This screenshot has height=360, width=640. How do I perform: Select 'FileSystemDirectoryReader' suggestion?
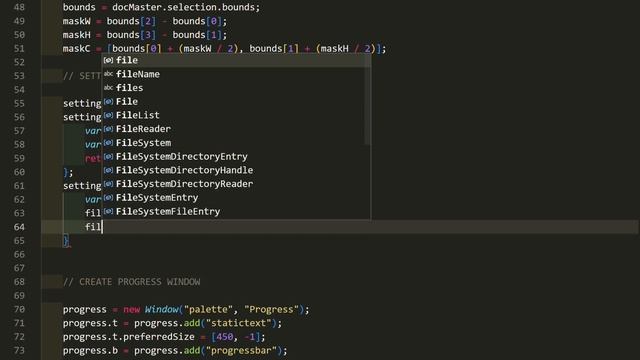coord(236,184)
